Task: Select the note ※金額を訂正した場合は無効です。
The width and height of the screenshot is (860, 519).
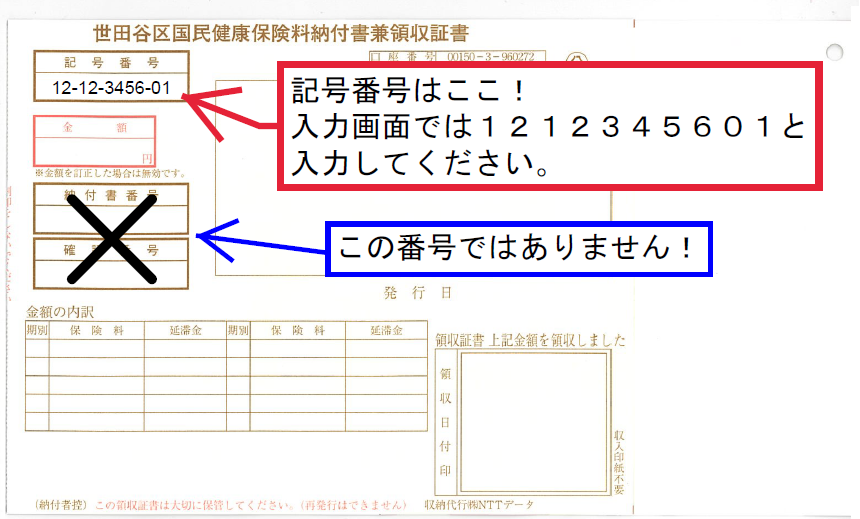Action: coord(110,173)
